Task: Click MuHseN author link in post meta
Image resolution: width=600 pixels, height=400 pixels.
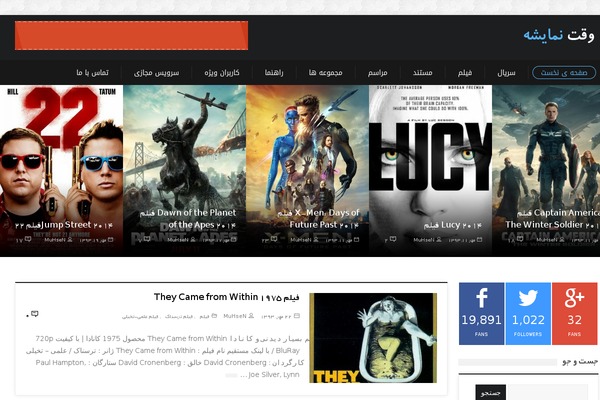Action: (235, 316)
